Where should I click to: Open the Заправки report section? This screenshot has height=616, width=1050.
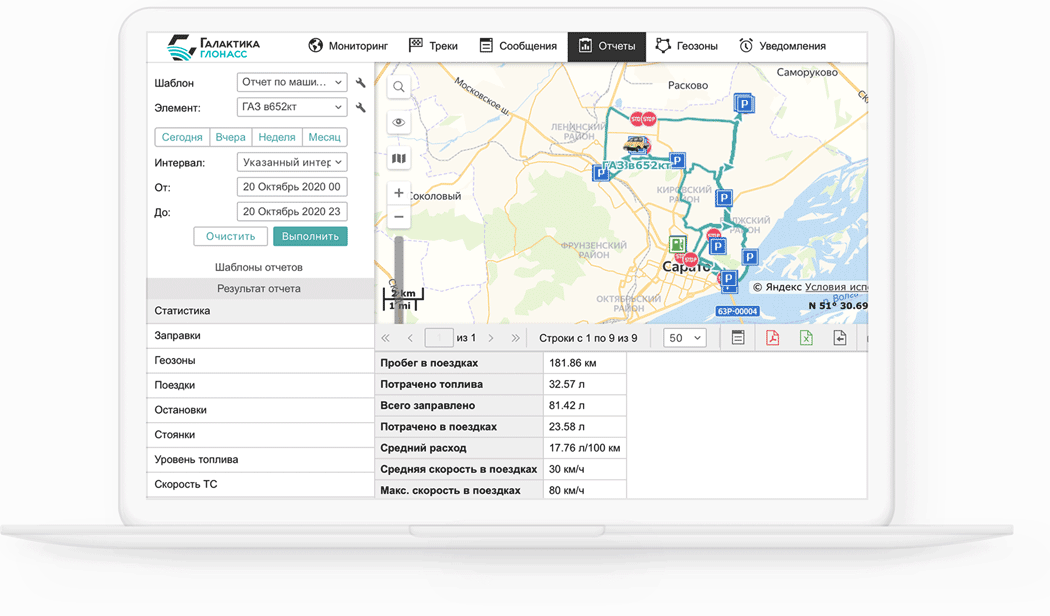point(260,335)
